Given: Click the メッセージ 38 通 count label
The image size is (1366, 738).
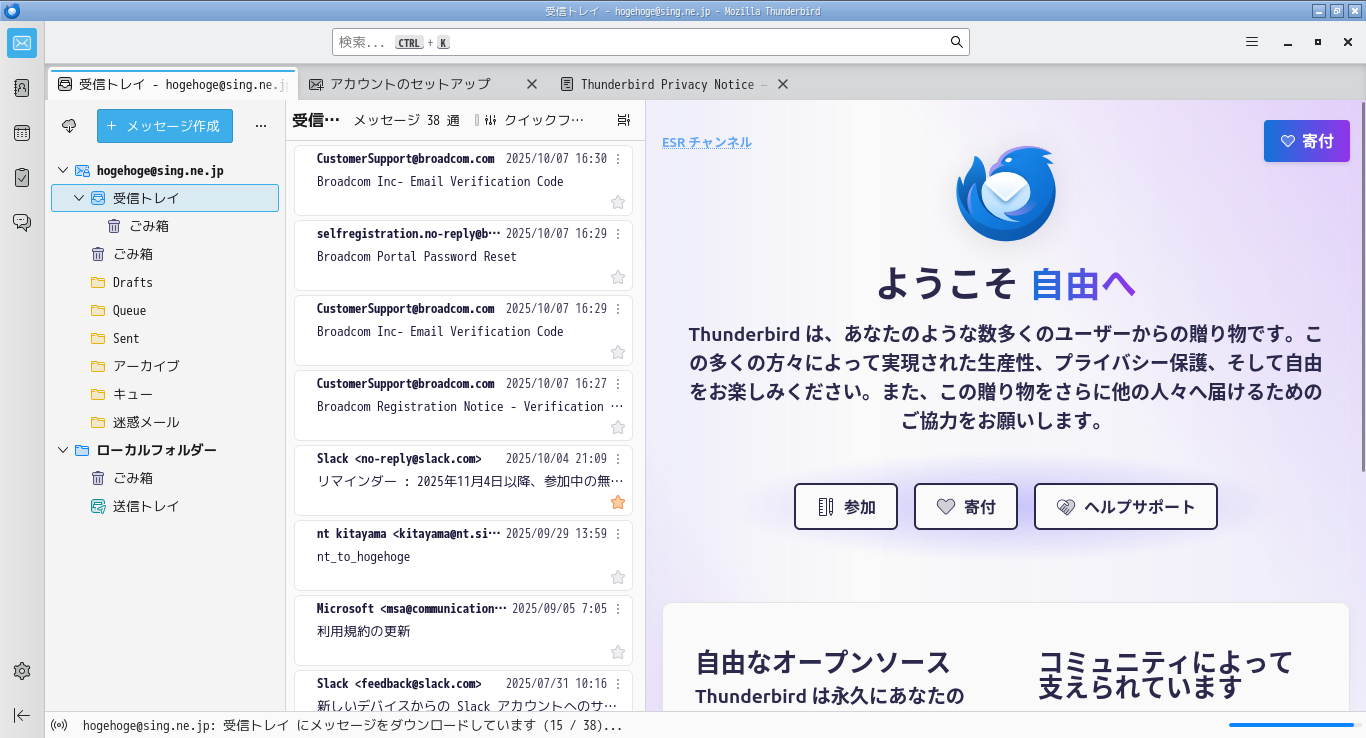Looking at the screenshot, I should click(406, 120).
